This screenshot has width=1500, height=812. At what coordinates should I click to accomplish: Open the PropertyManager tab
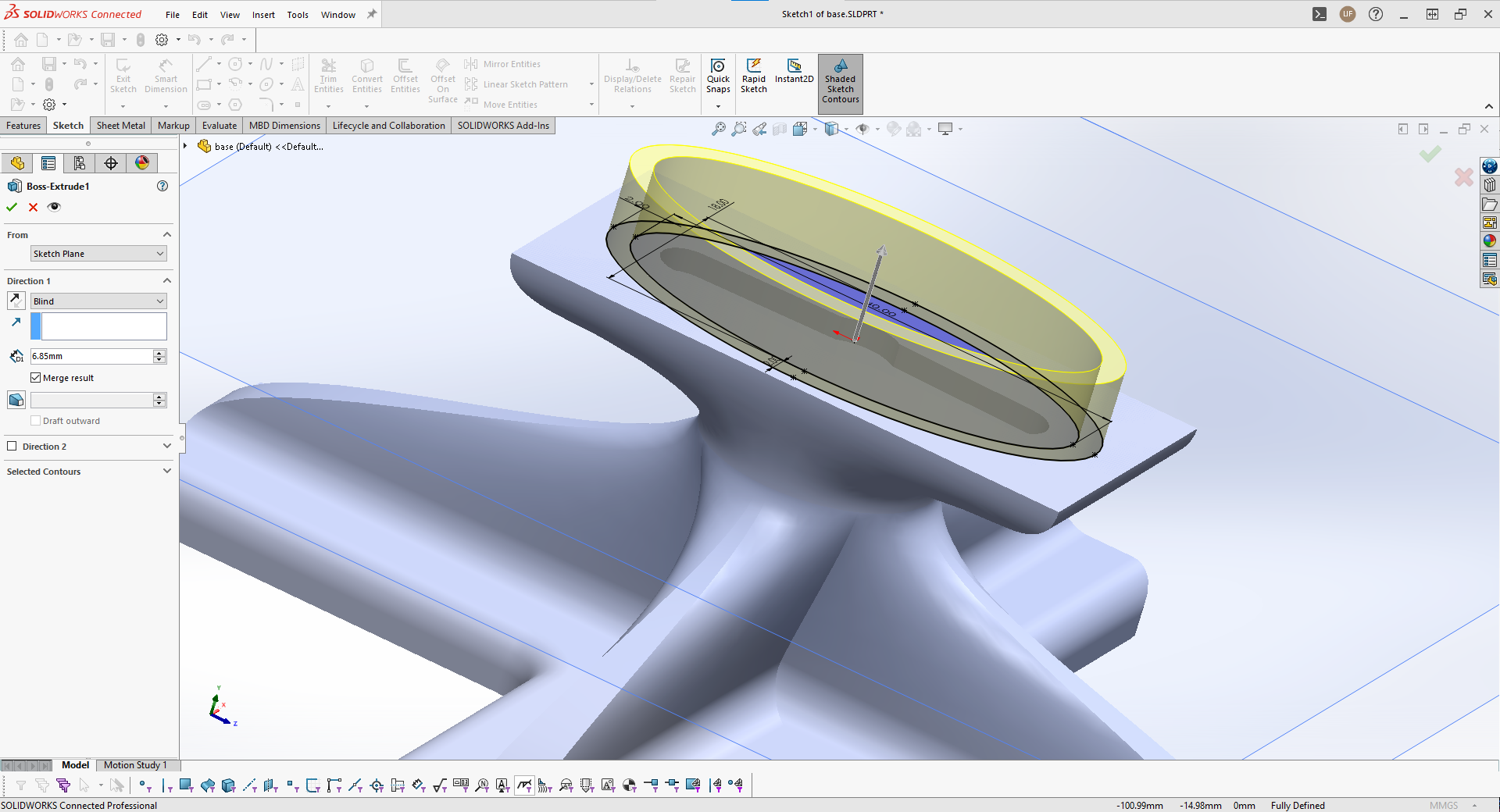click(48, 162)
